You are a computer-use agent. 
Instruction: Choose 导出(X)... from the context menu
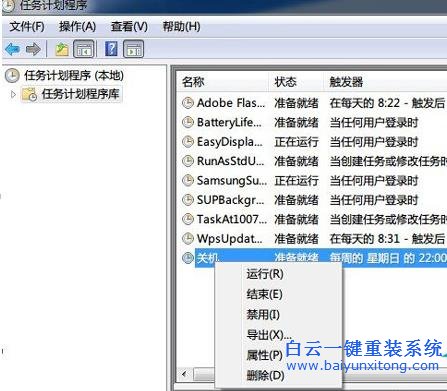[x=269, y=335]
